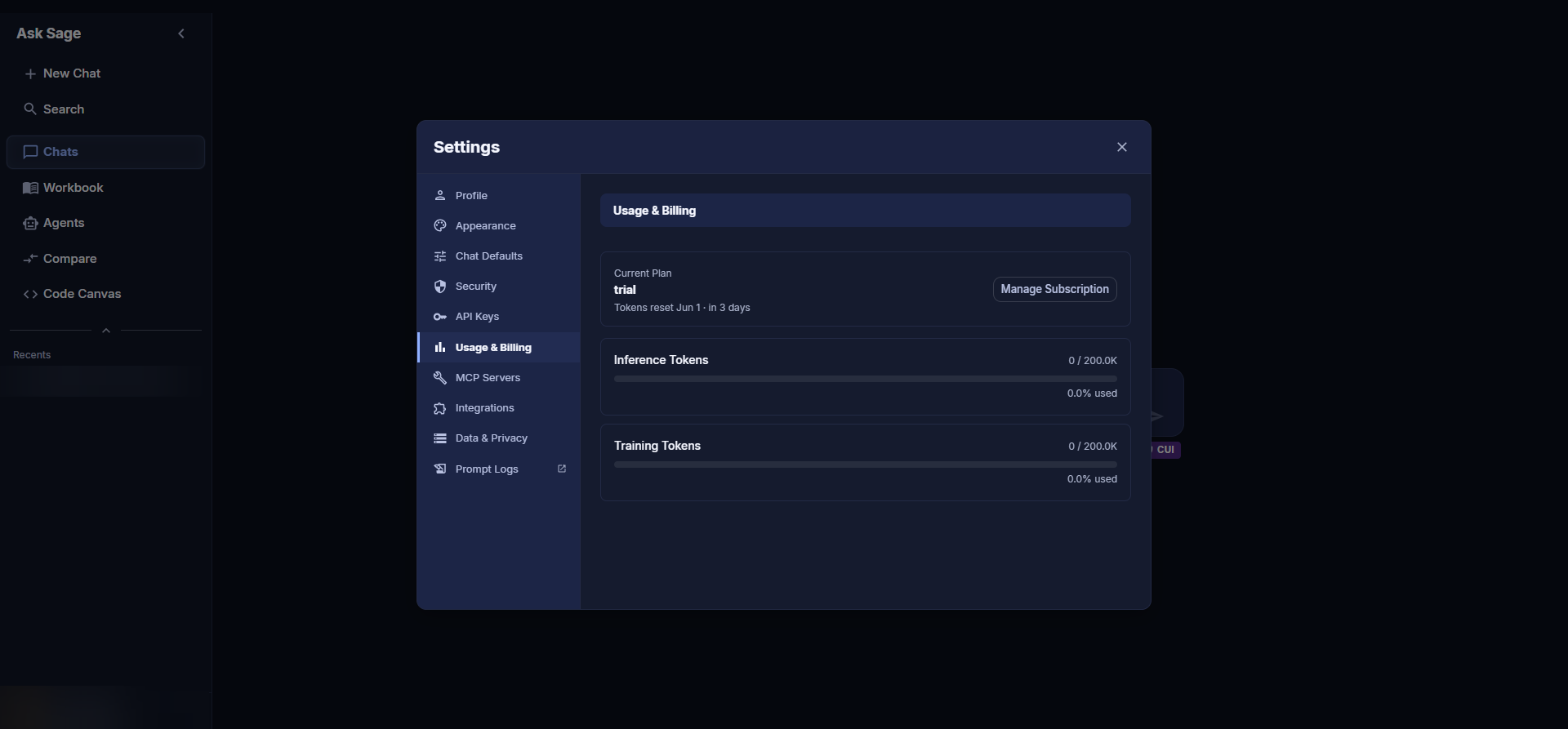Click 'Tokens reset Jun 1 · in 3 days'
1568x729 pixels.
(682, 308)
